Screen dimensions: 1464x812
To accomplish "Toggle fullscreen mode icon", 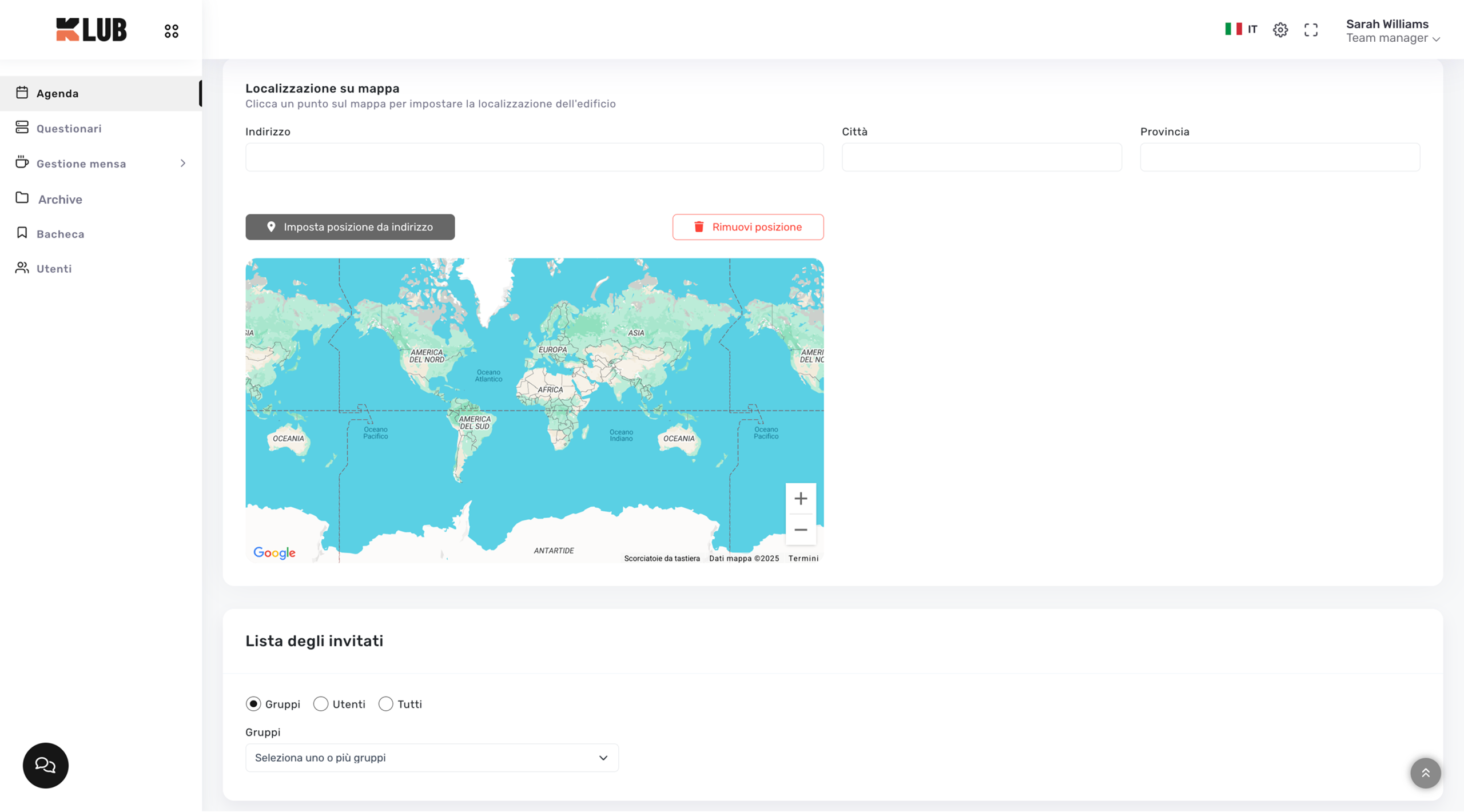I will pyautogui.click(x=1311, y=30).
